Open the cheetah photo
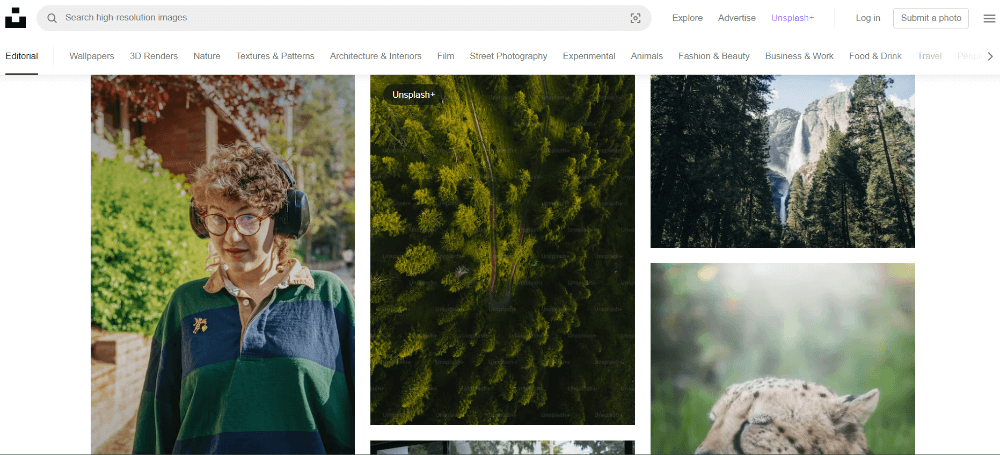1000x455 pixels. tap(783, 359)
